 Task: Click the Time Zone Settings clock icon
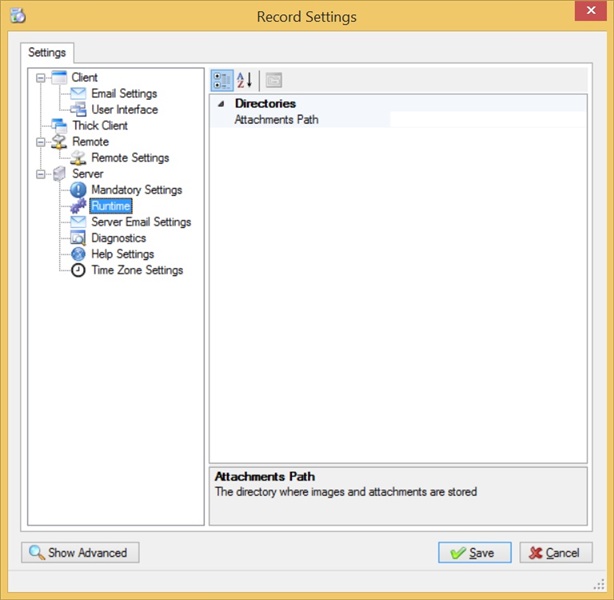pyautogui.click(x=78, y=270)
